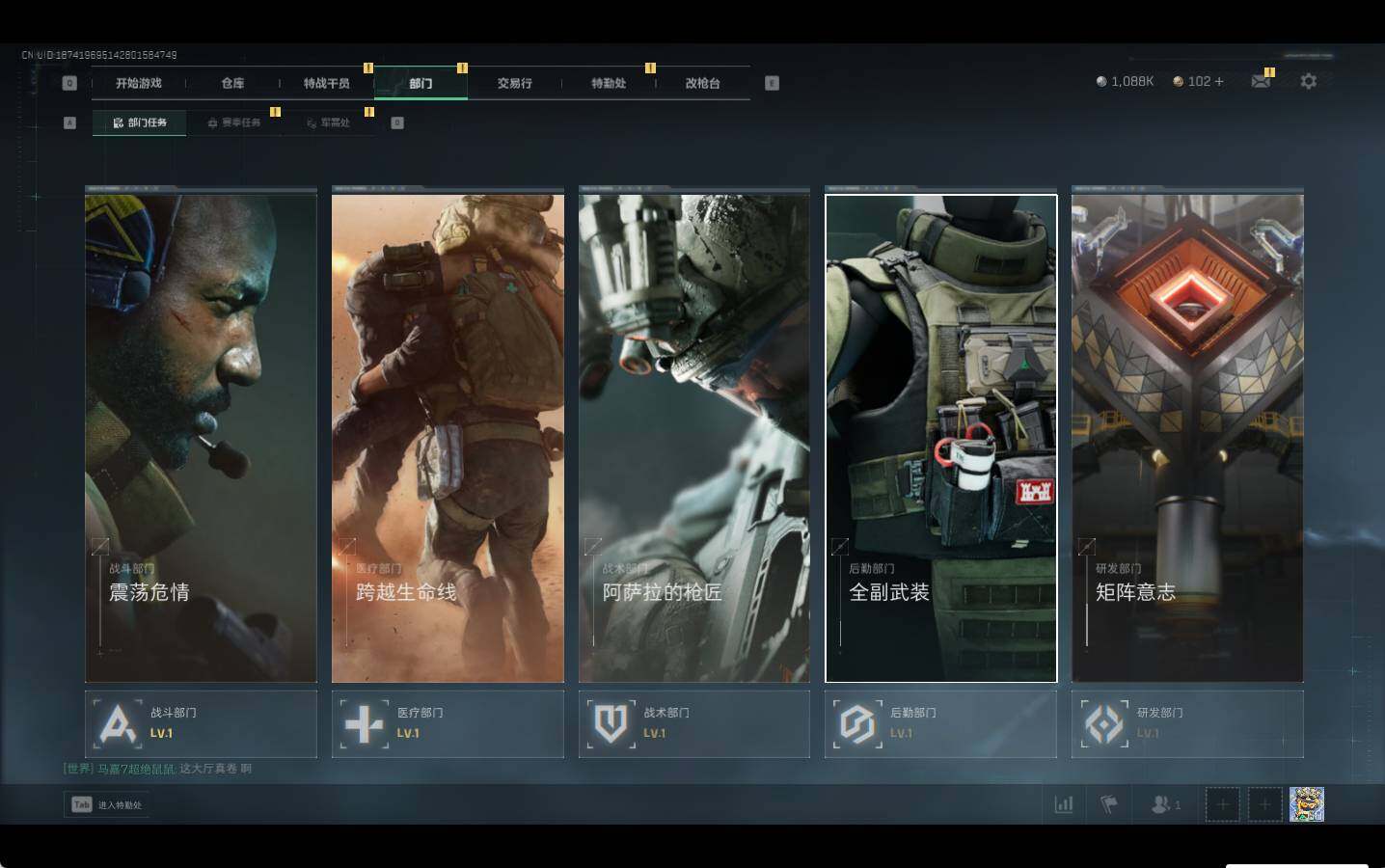Image resolution: width=1385 pixels, height=868 pixels.
Task: Click the CN UID number text
Action: (99, 55)
